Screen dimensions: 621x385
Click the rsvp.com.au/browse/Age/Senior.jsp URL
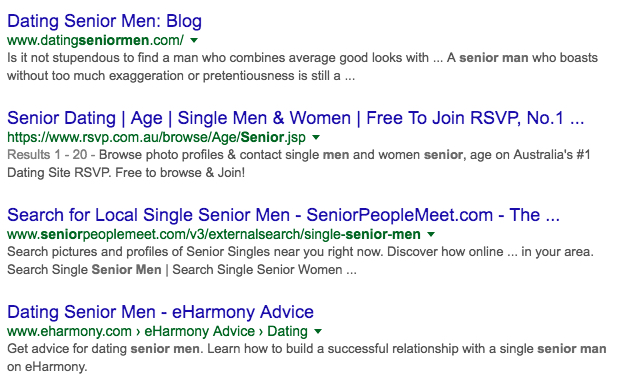pos(156,137)
